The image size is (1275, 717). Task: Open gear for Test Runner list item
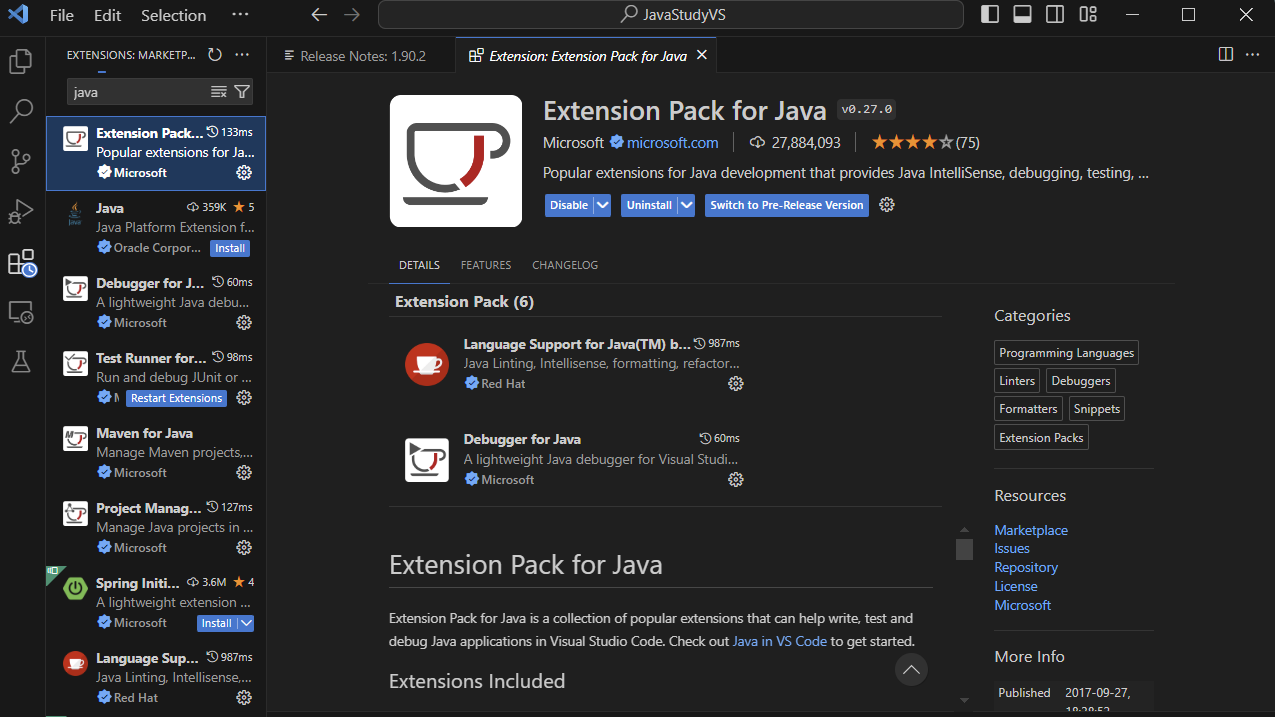[244, 398]
